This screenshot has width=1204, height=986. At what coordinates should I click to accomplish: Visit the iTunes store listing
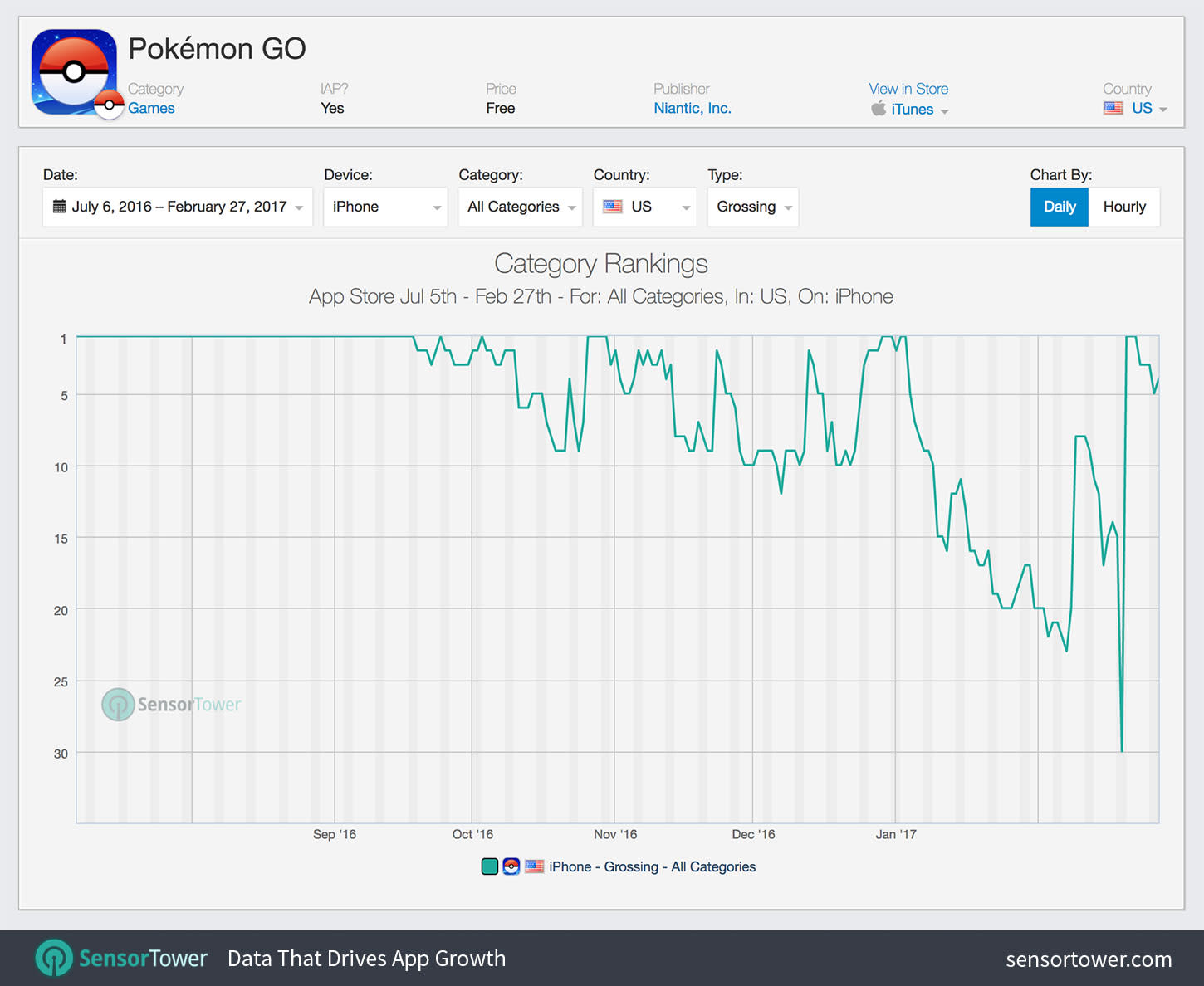click(x=911, y=109)
